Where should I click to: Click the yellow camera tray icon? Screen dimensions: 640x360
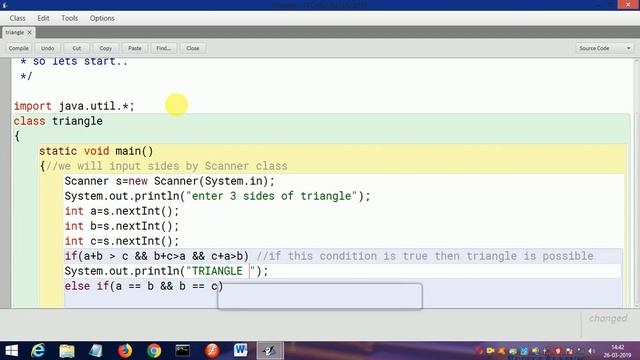[x=491, y=351]
